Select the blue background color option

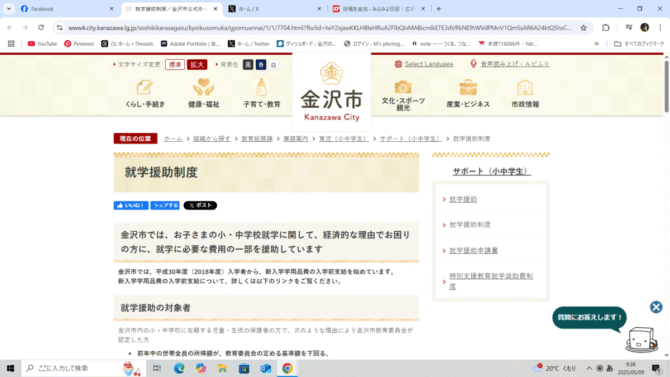coord(261,65)
